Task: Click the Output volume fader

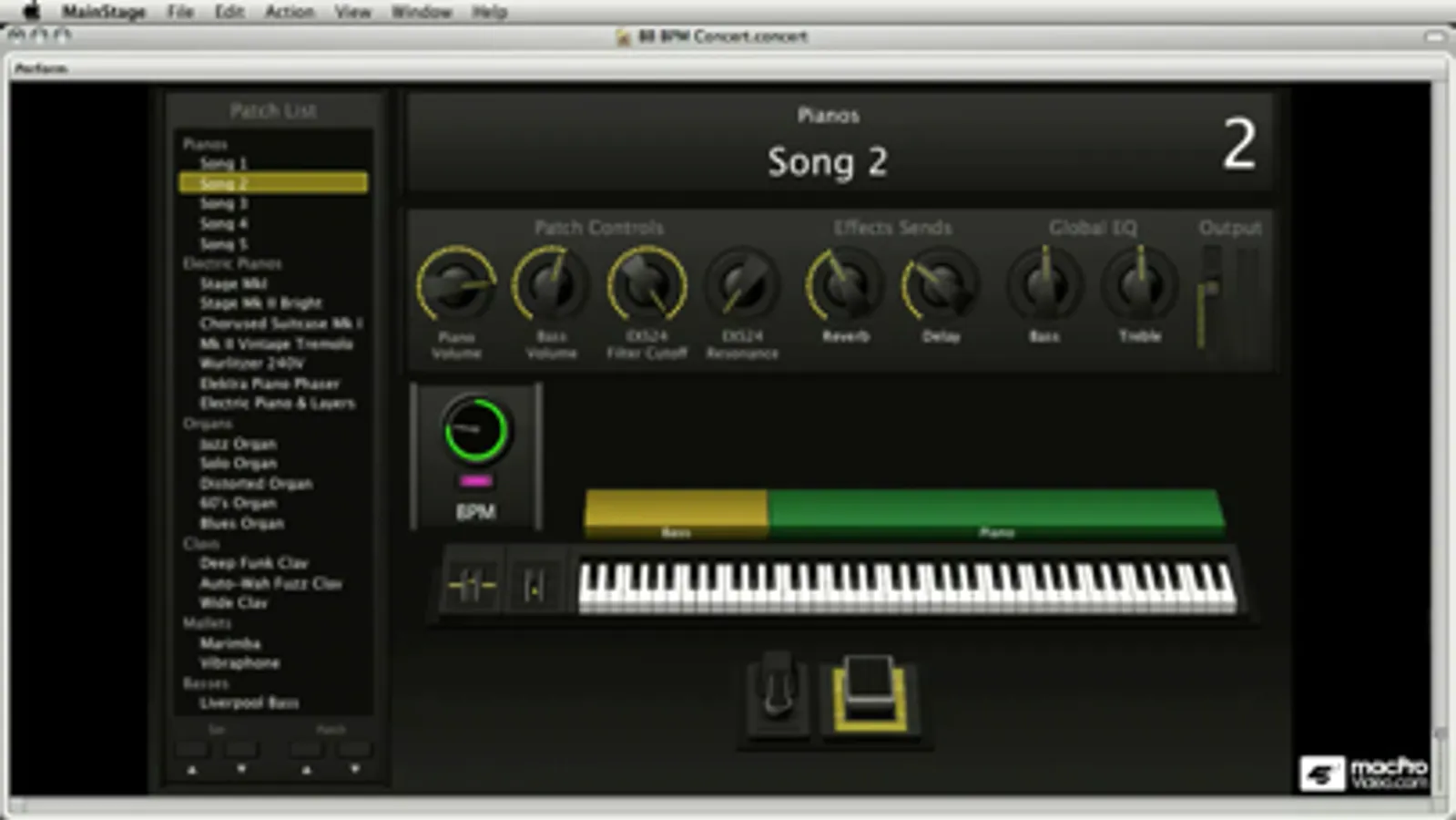Action: click(1210, 298)
